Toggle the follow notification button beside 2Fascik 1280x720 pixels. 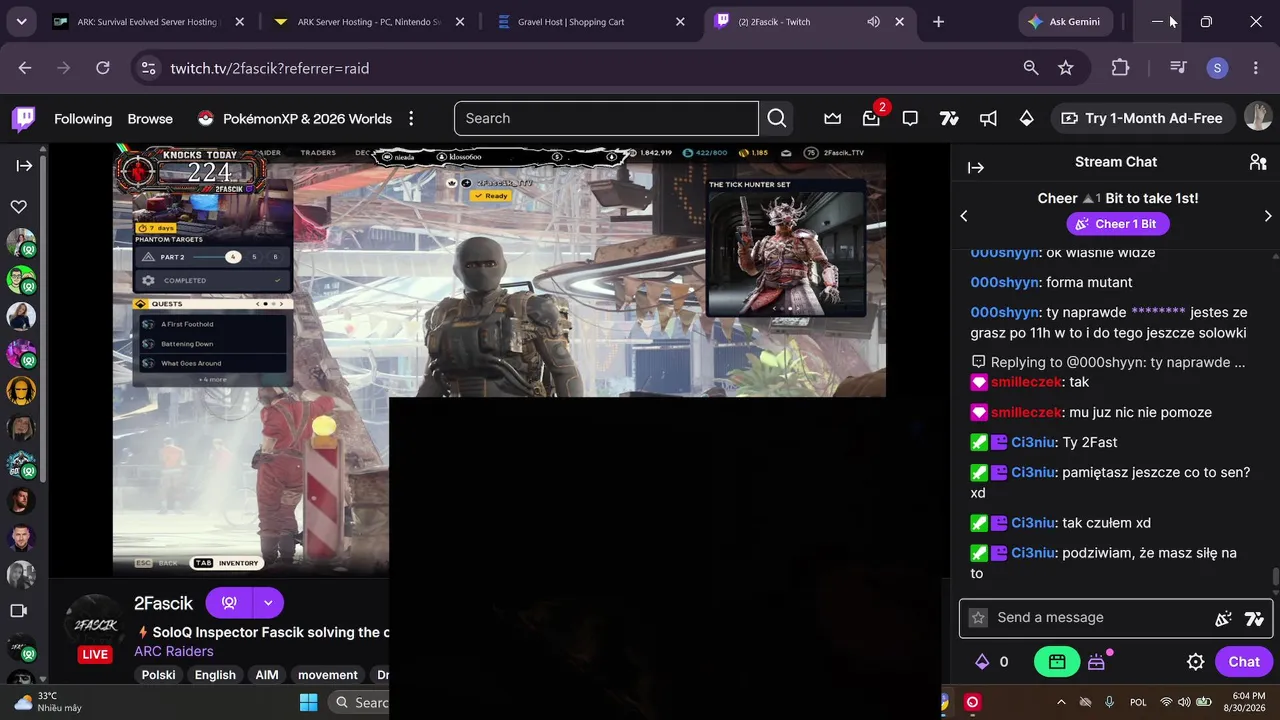(x=229, y=603)
